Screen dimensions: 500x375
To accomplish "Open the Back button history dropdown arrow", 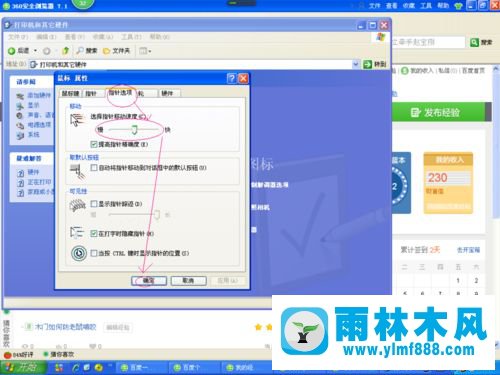I will 35,51.
